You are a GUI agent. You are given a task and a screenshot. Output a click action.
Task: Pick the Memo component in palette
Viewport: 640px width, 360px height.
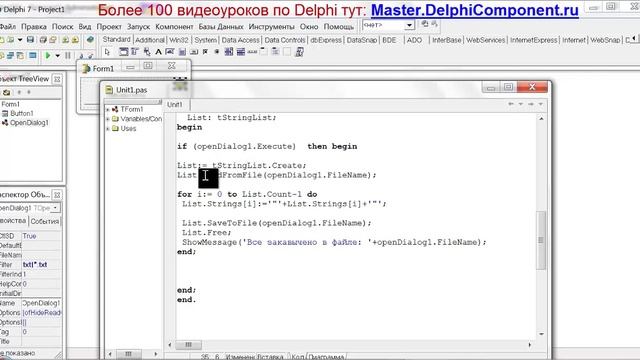(x=182, y=52)
